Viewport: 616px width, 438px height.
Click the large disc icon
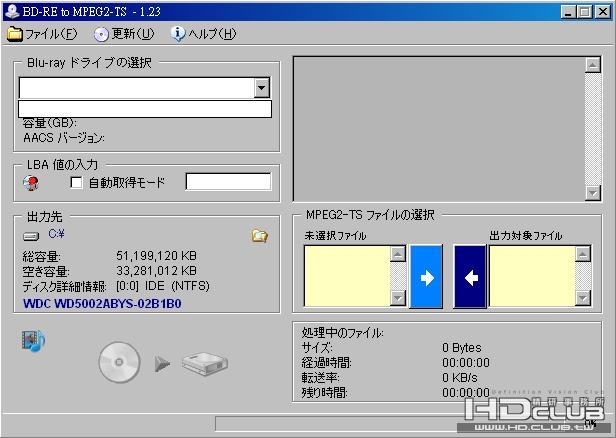click(119, 362)
